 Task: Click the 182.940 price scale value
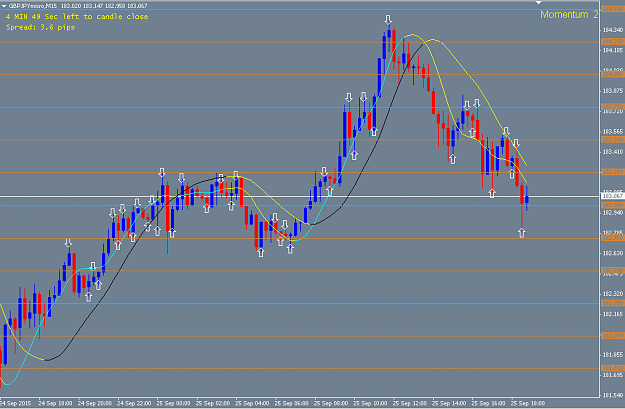[x=613, y=213]
